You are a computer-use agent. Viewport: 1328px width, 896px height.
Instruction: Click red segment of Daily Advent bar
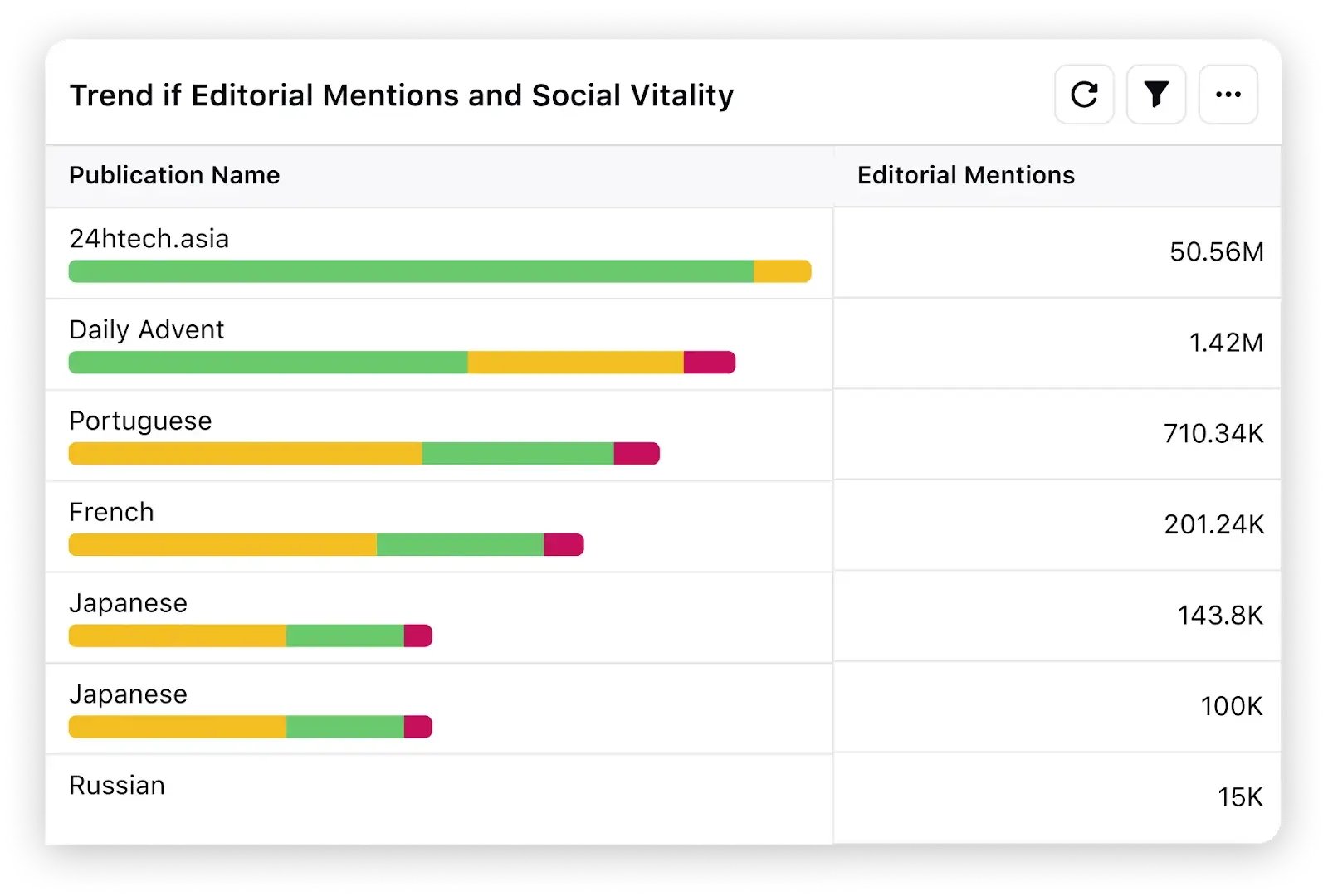tap(710, 363)
